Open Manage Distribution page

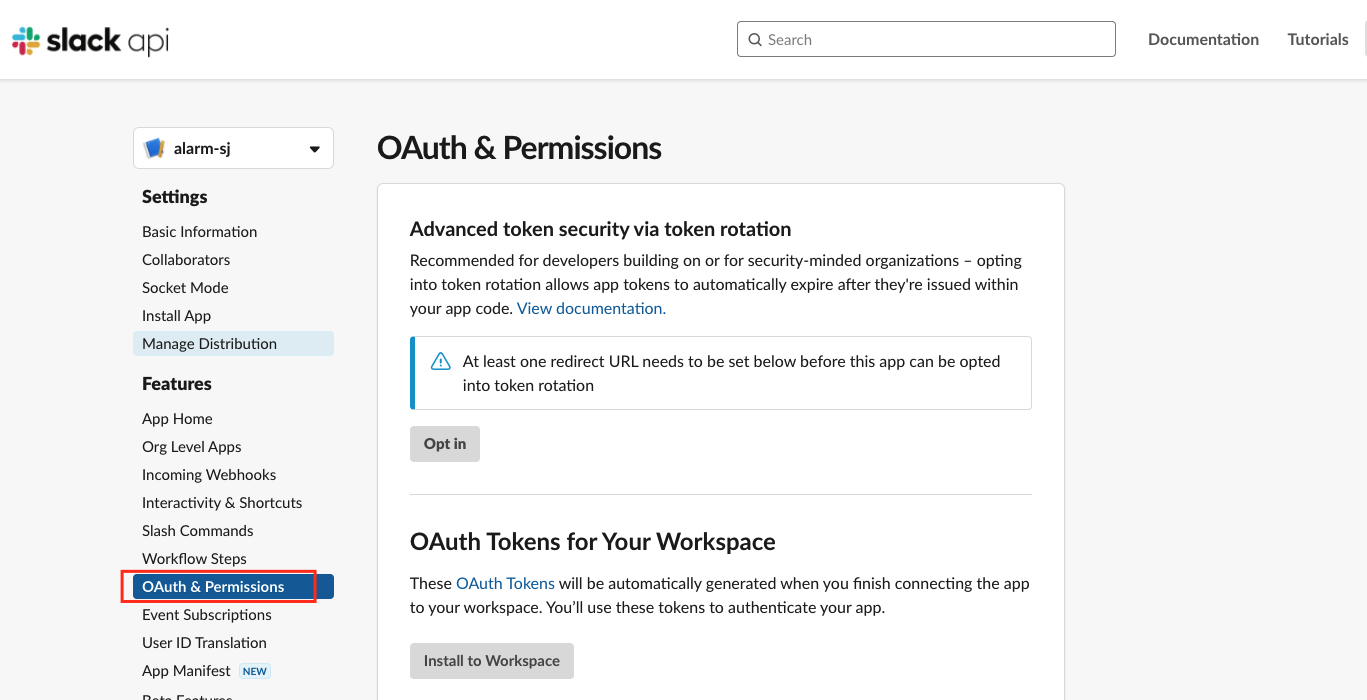pyautogui.click(x=233, y=343)
